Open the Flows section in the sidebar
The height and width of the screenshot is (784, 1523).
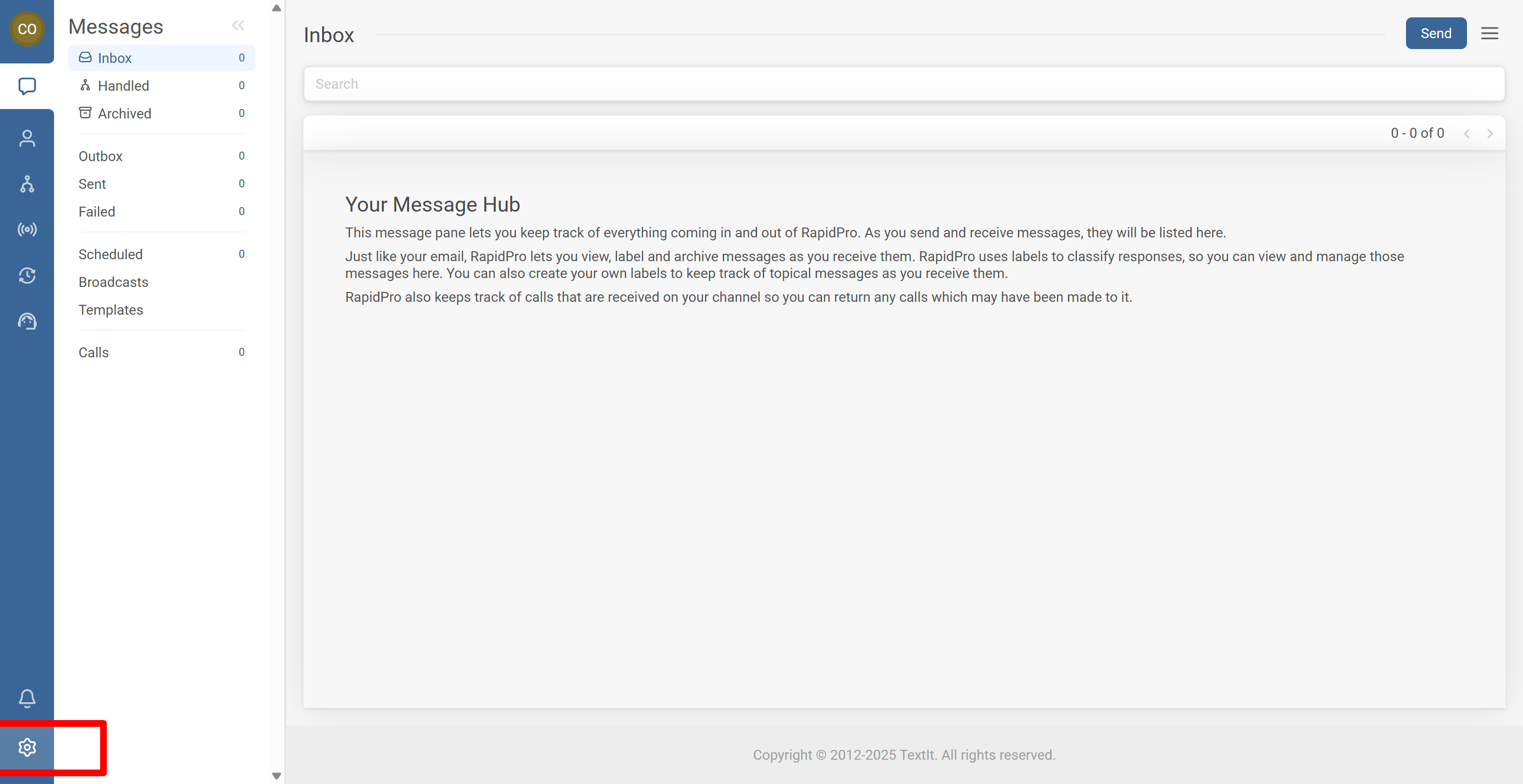point(27,184)
